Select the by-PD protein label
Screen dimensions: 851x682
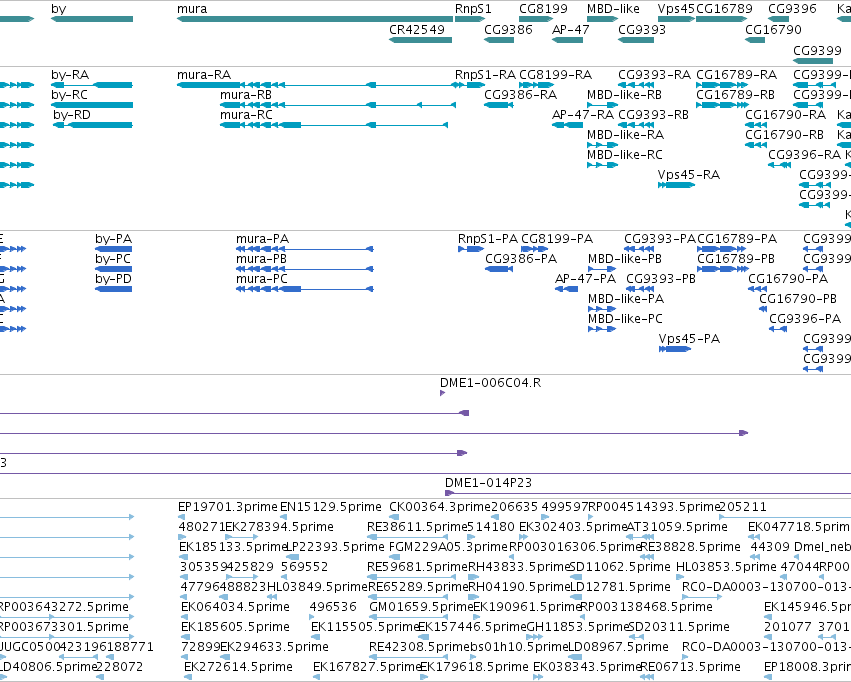click(113, 279)
